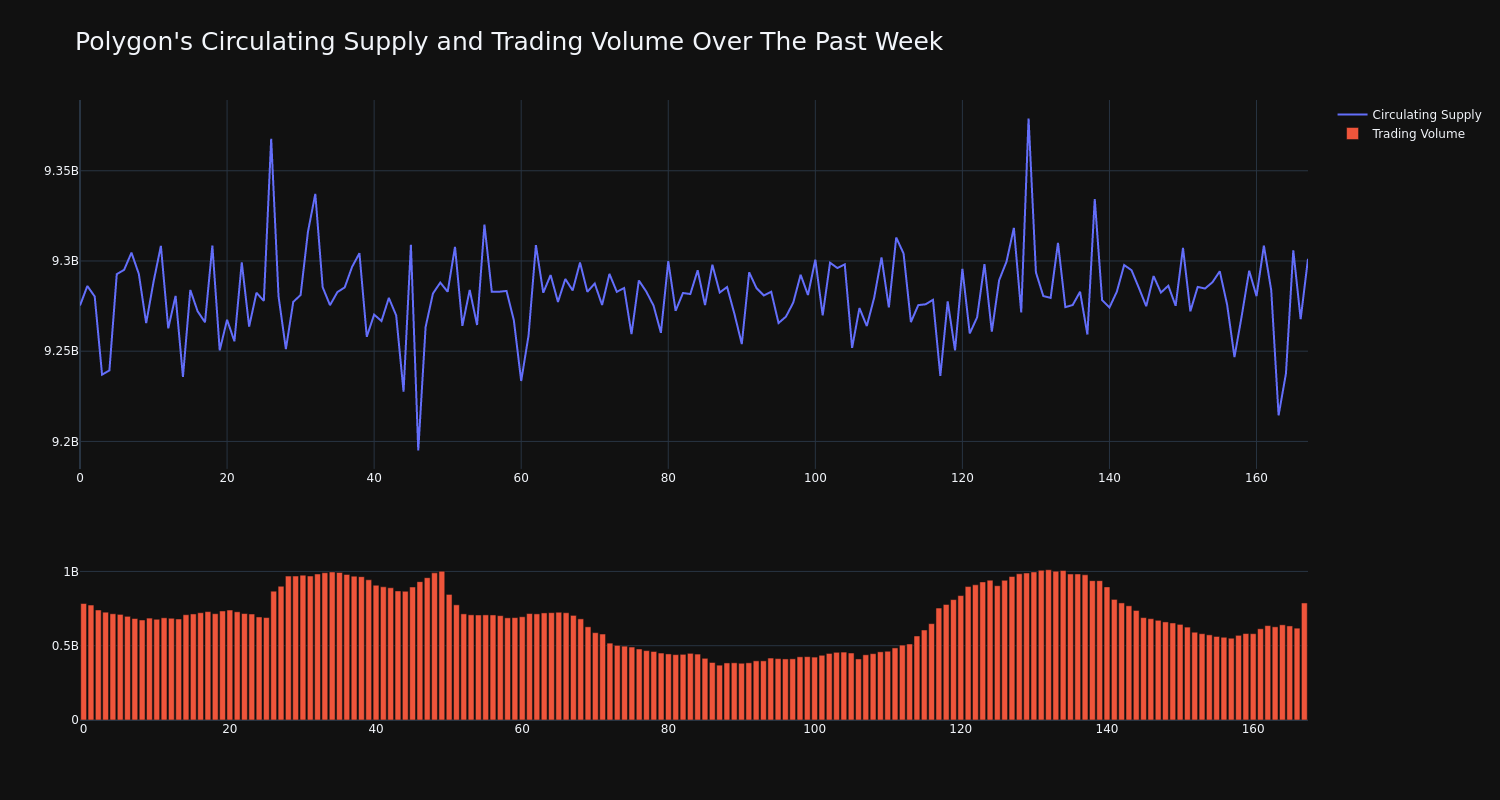Click x-axis label 160 on supply chart
Viewport: 1500px width, 800px height.
[1256, 478]
